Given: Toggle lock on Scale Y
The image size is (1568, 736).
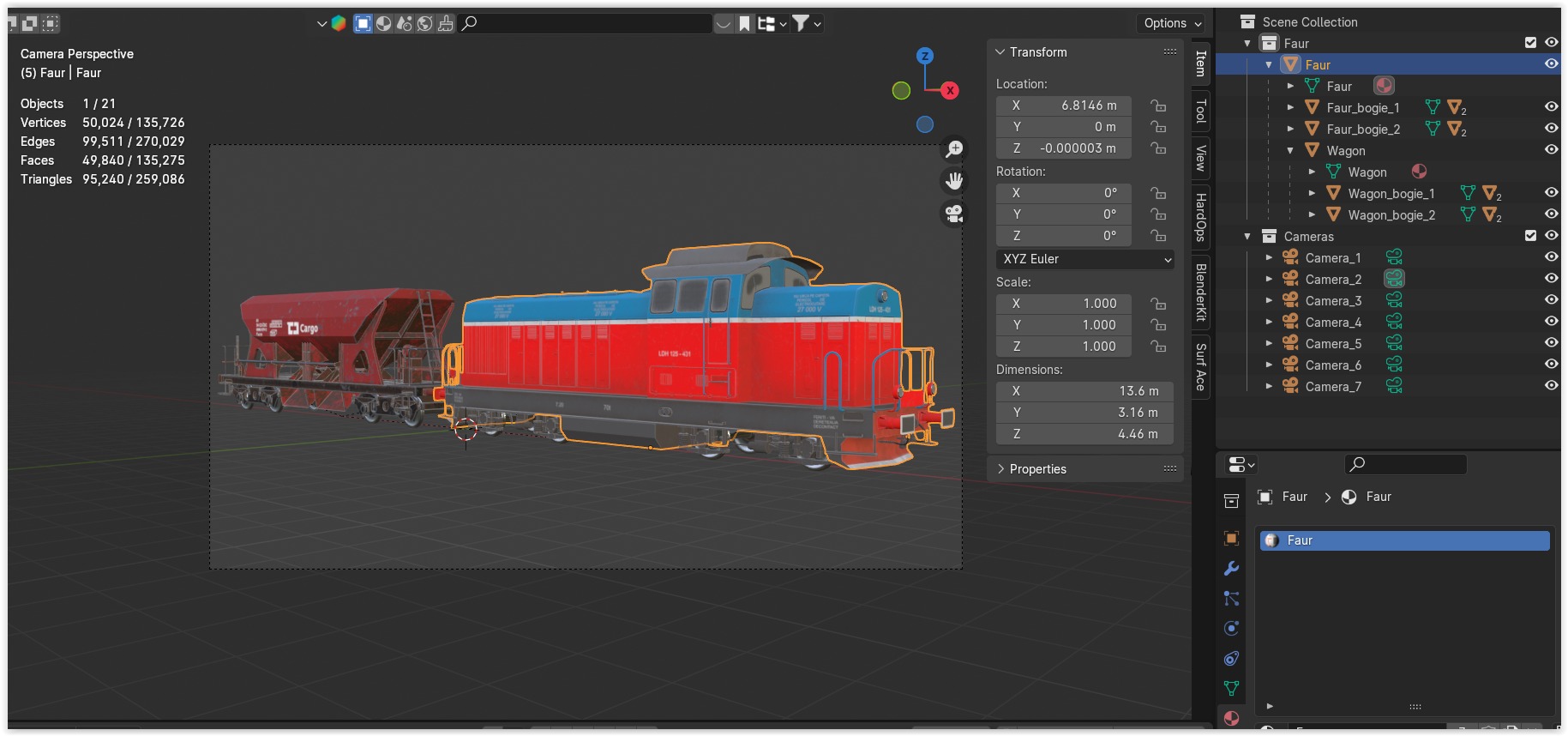Looking at the screenshot, I should coord(1158,325).
